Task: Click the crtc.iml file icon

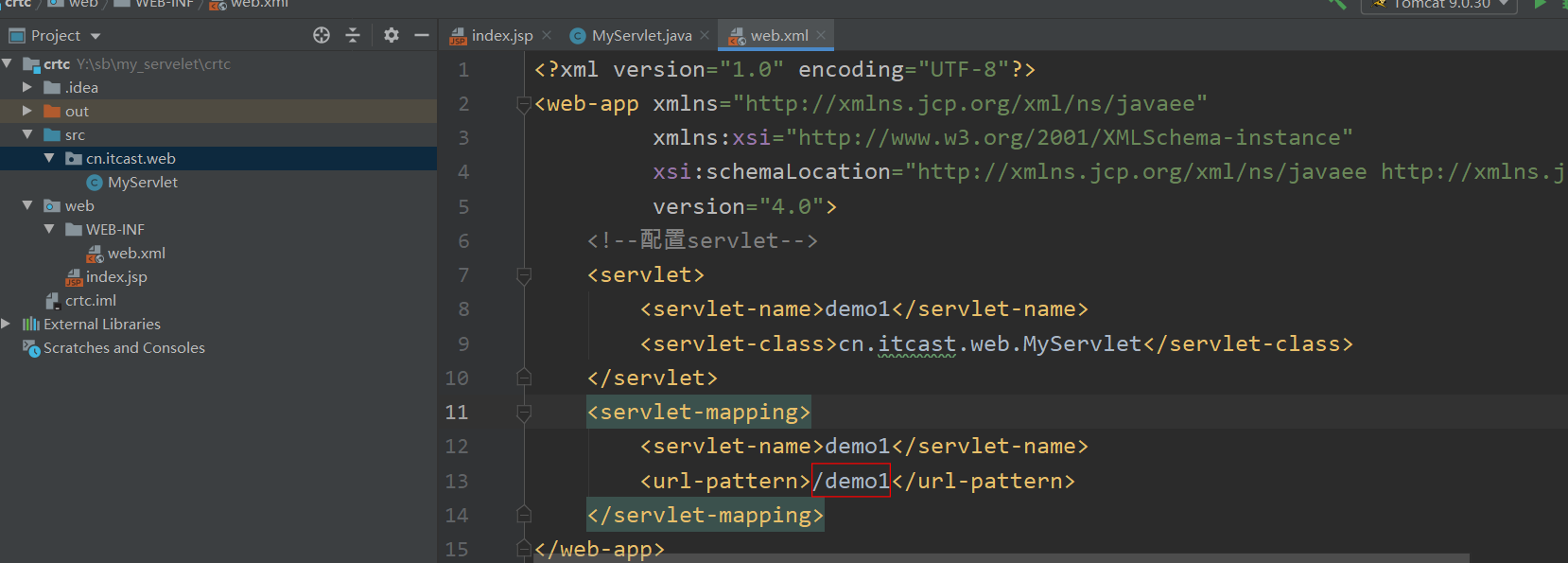Action: (53, 300)
